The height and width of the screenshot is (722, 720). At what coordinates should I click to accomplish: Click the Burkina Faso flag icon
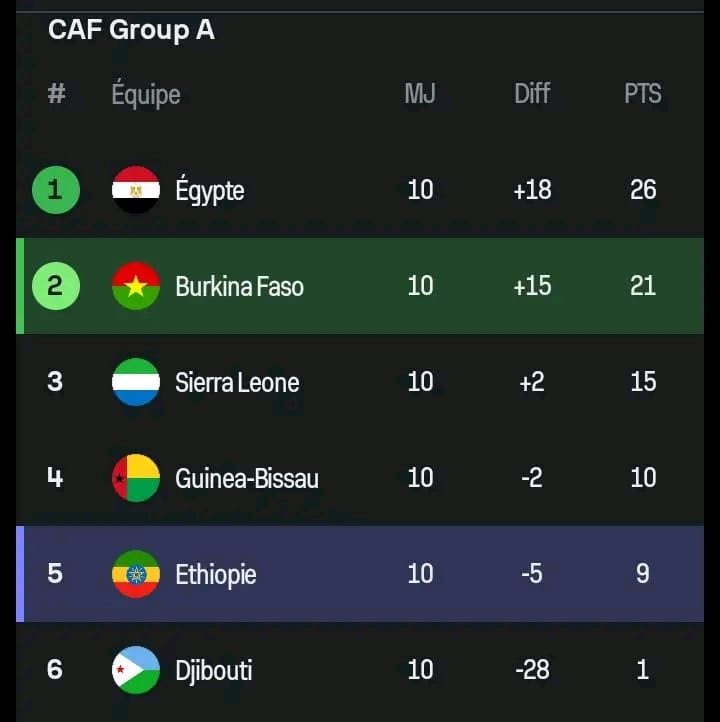[136, 286]
